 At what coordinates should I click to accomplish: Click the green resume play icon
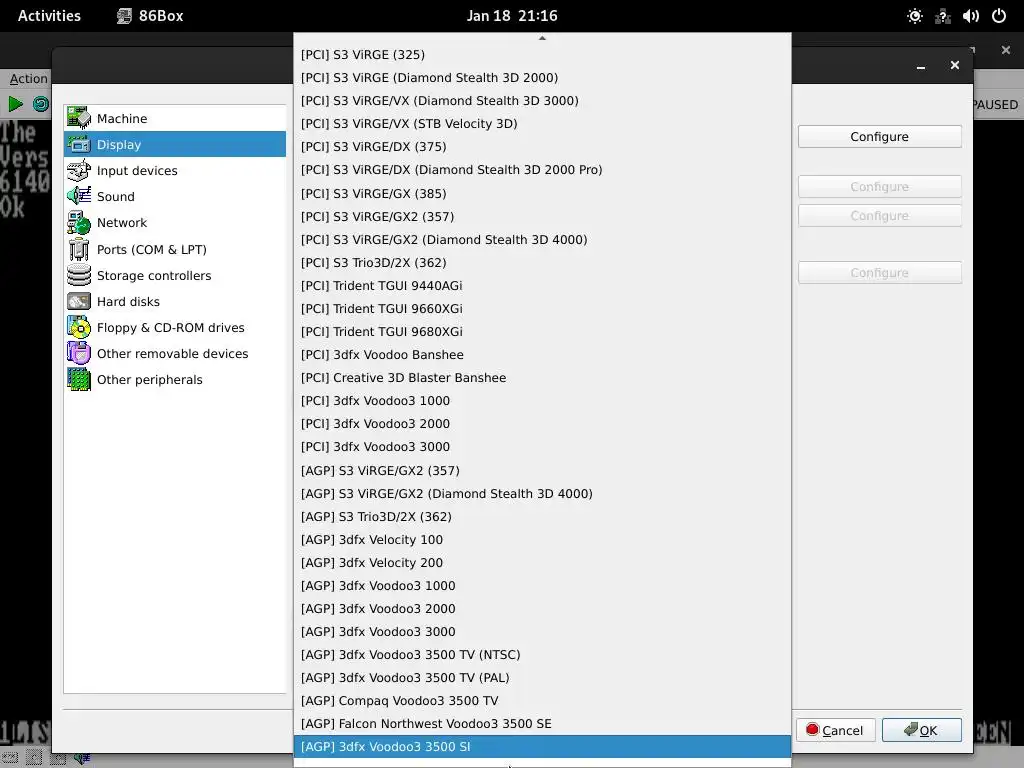coord(15,104)
